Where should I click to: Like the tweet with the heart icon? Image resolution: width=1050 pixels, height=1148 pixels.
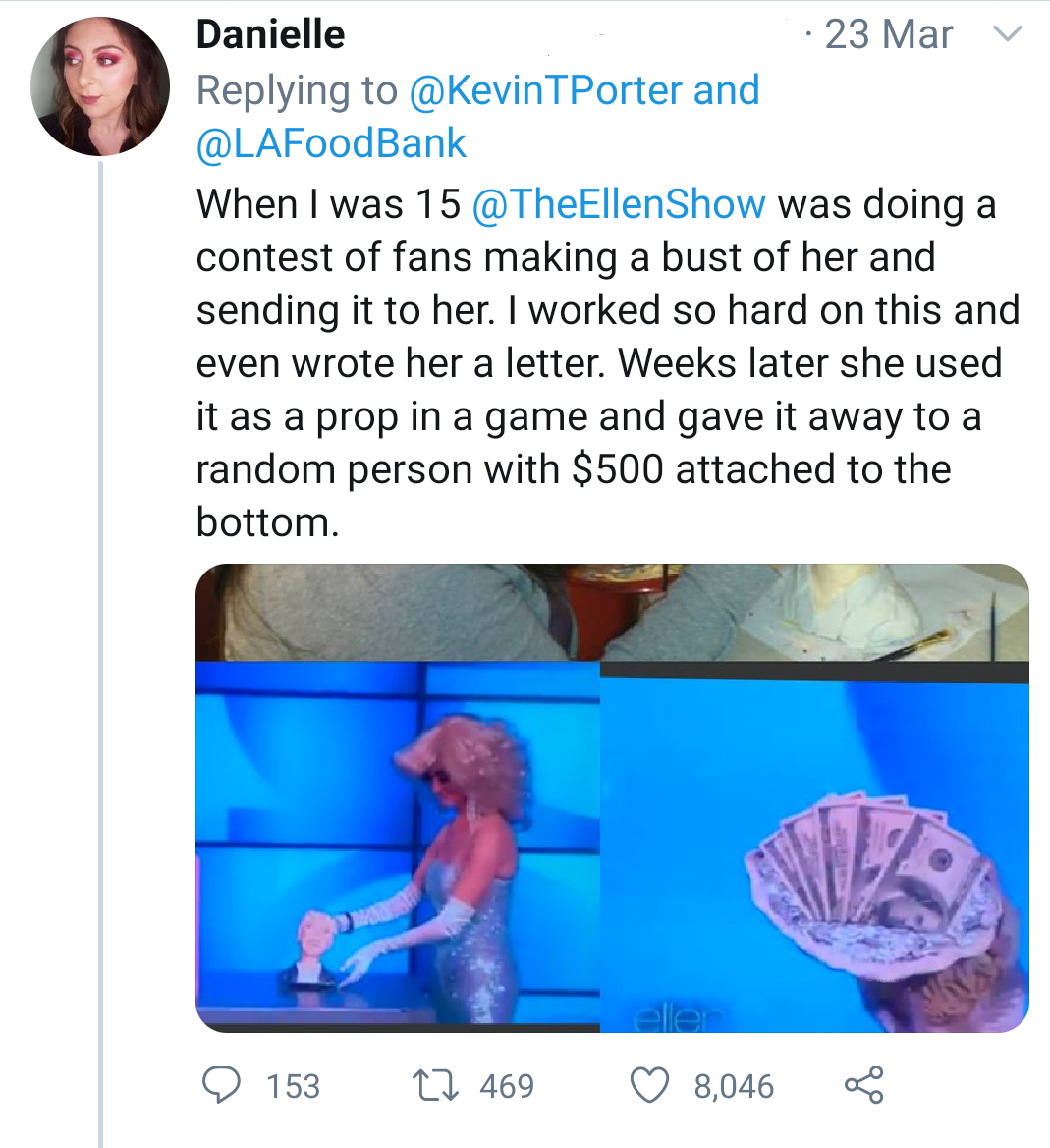[x=649, y=1085]
